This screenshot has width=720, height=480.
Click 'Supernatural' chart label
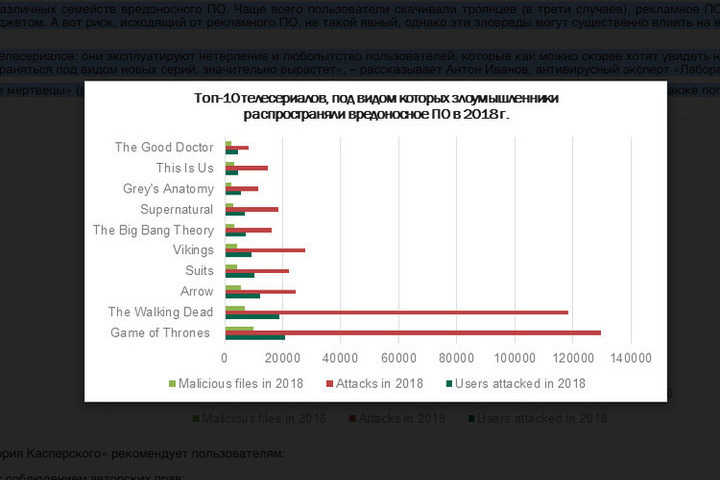[x=176, y=209]
